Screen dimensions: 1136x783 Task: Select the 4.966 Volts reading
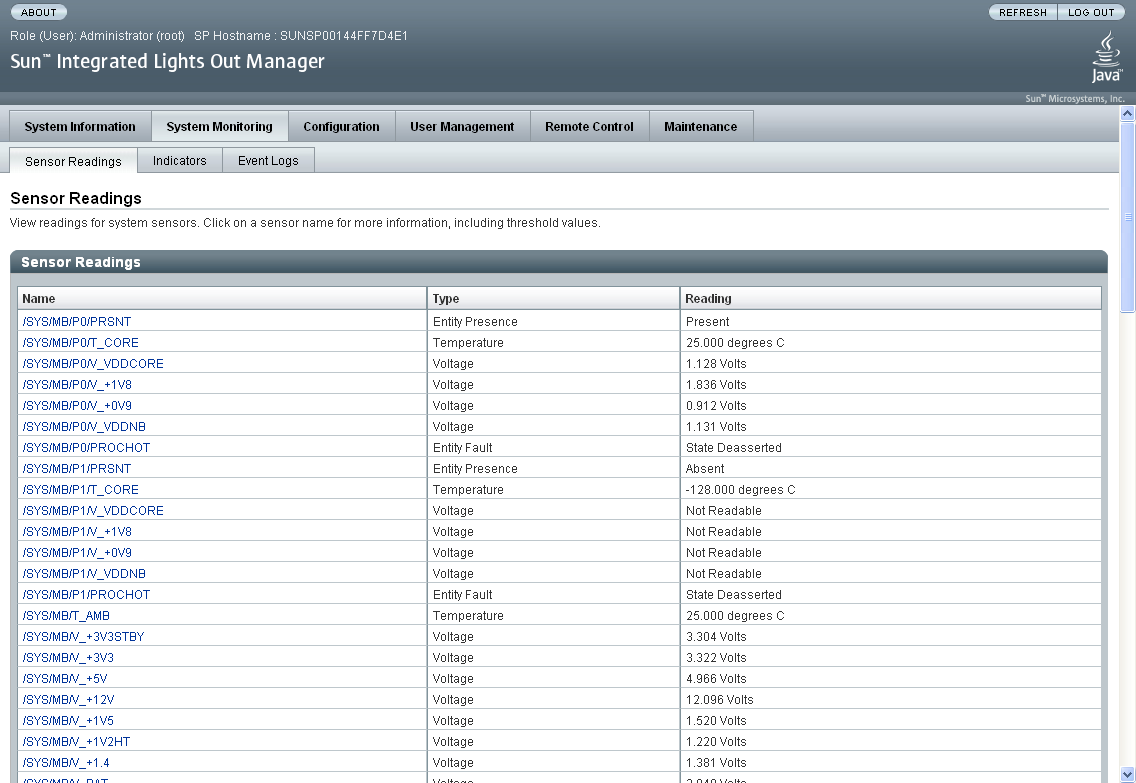716,679
